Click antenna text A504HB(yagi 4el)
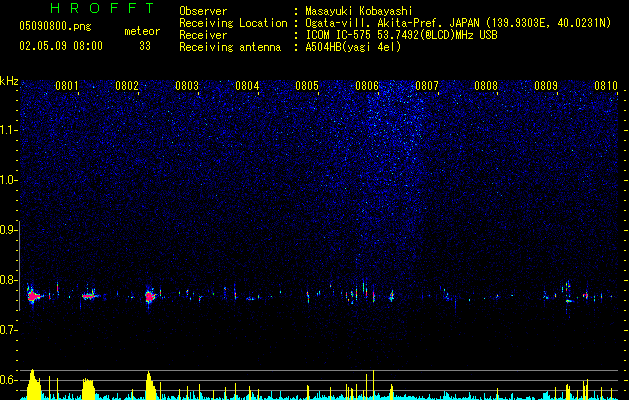This screenshot has height=400, width=629. tap(353, 47)
